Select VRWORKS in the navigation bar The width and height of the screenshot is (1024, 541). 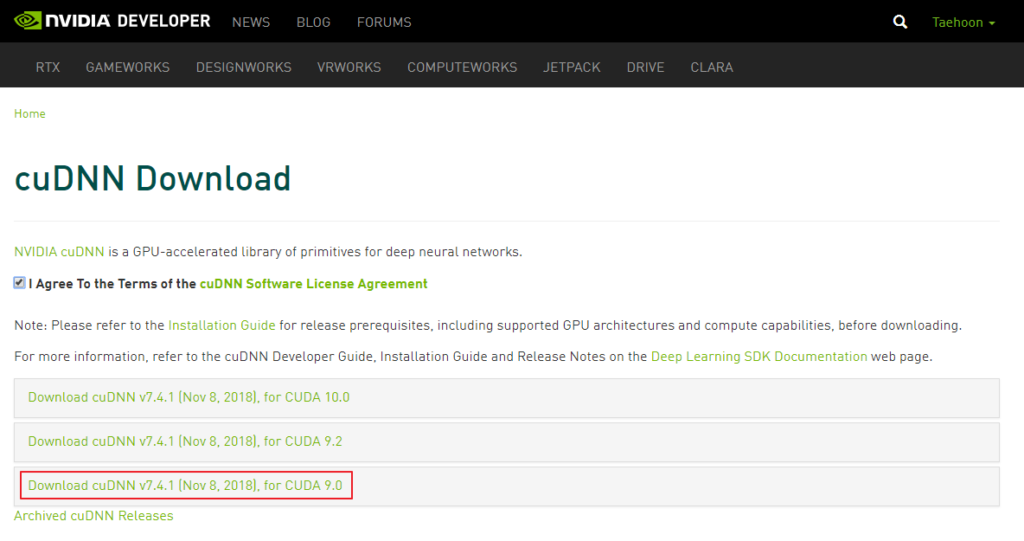point(349,67)
